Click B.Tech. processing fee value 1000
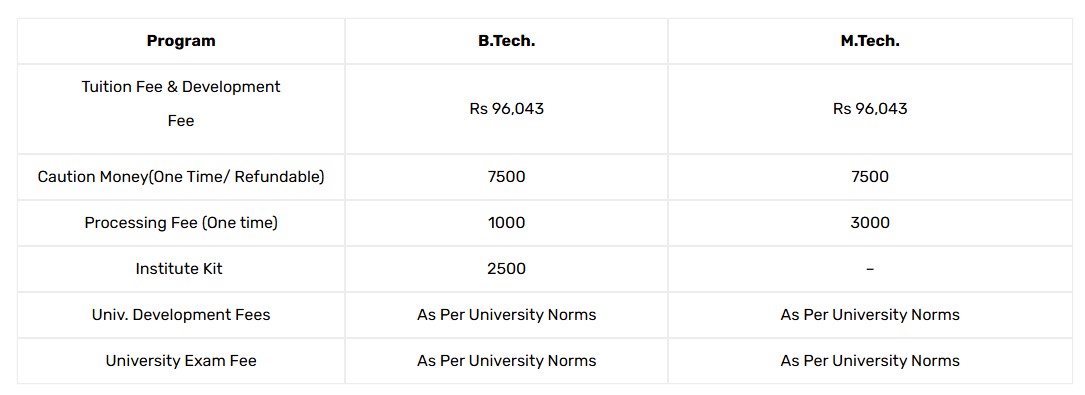 click(x=507, y=223)
